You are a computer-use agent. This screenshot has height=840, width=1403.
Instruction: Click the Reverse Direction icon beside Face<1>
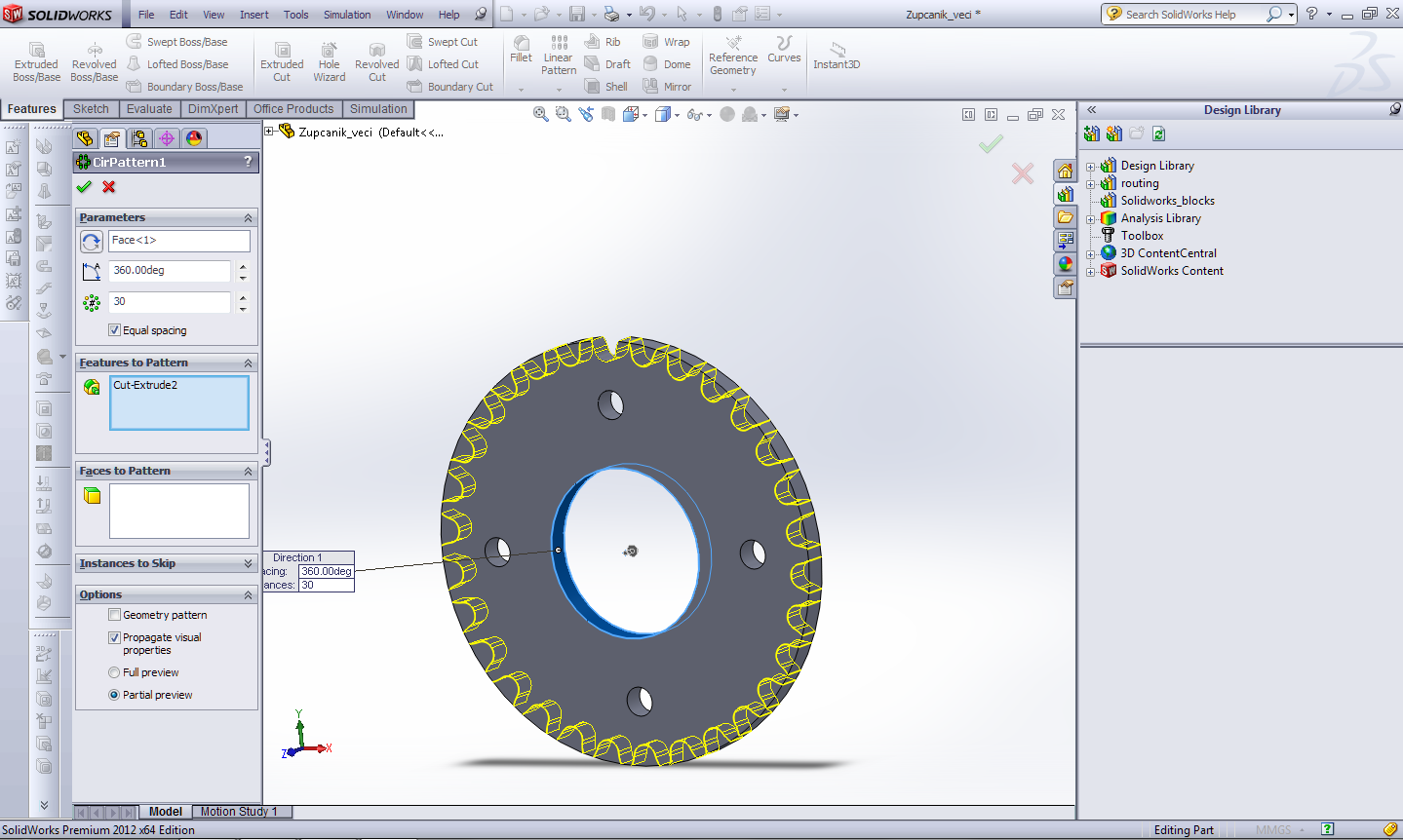pyautogui.click(x=92, y=242)
